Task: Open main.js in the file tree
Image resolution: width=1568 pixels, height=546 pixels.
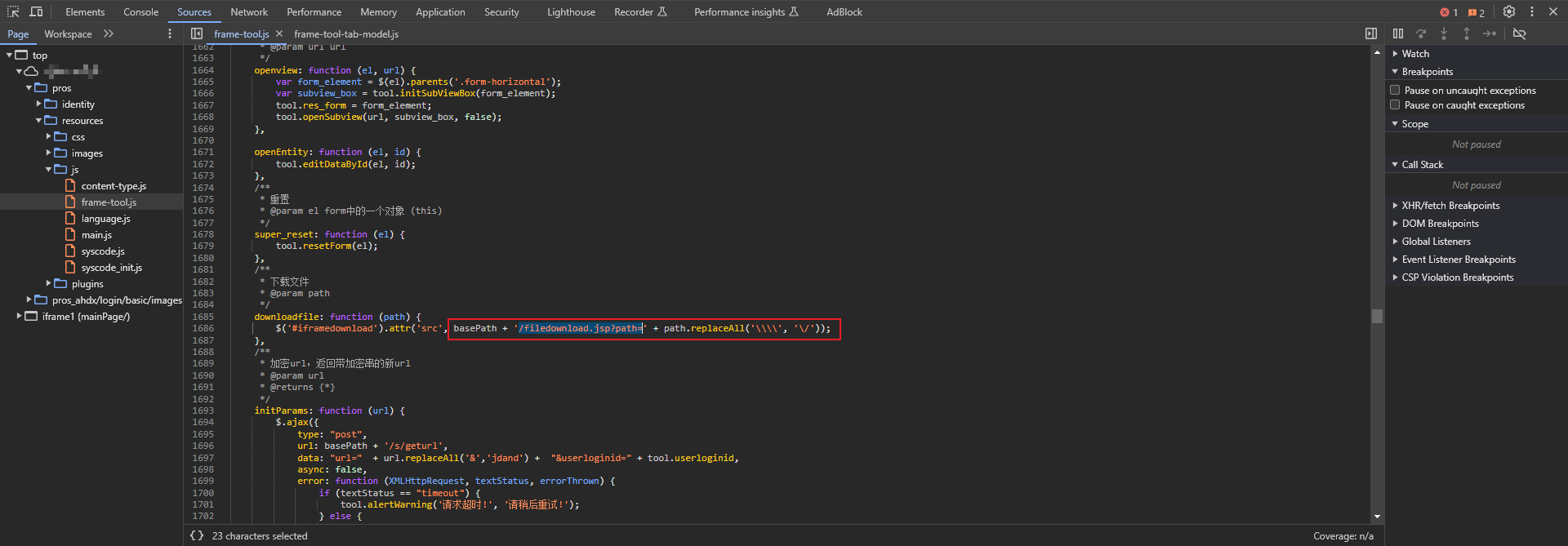Action: pos(96,235)
